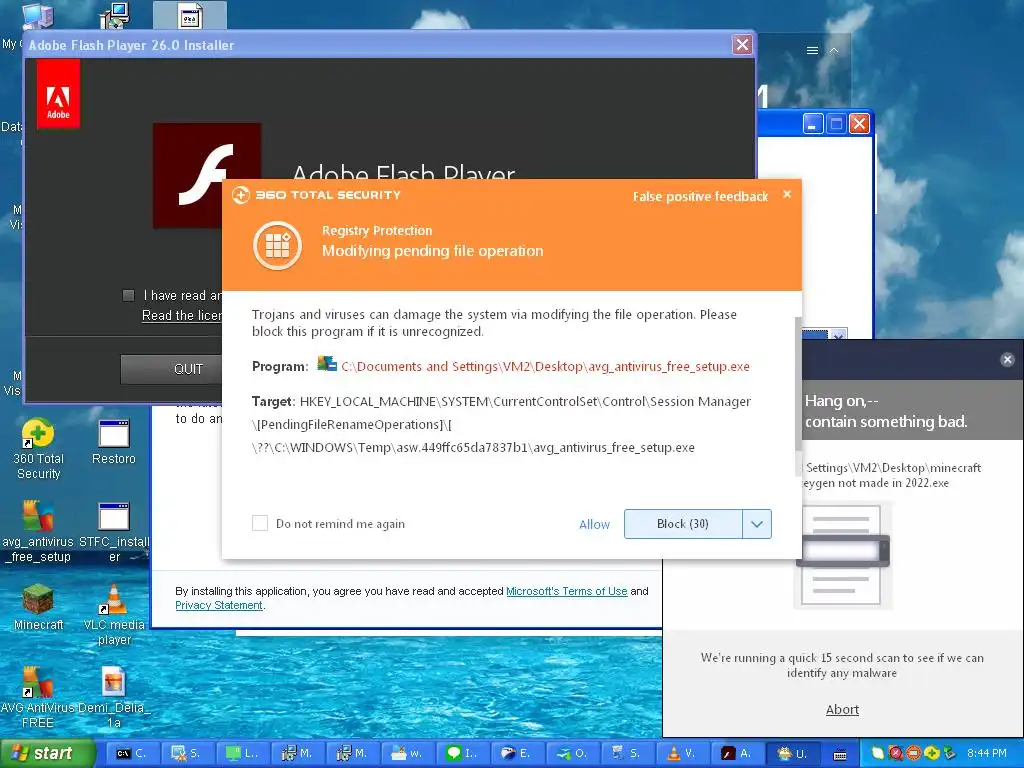This screenshot has height=768, width=1024.
Task: Send False positive feedback
Action: pyautogui.click(x=700, y=197)
